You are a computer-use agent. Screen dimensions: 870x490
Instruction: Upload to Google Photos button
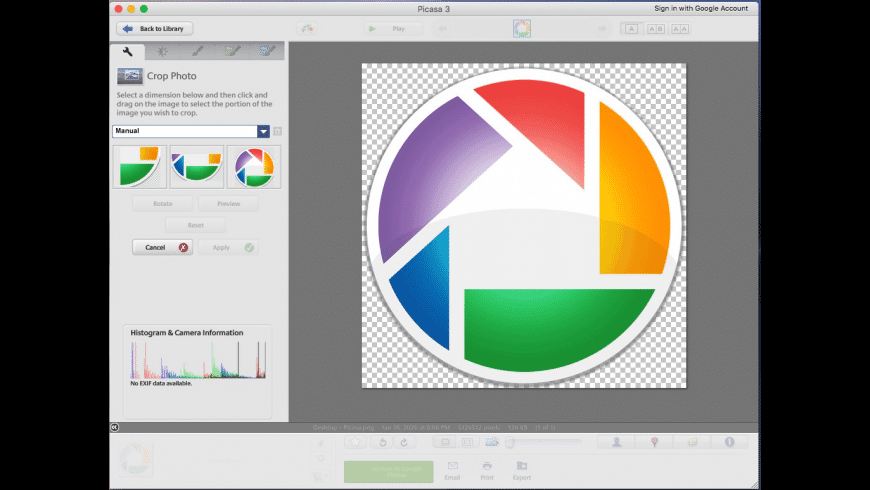(x=388, y=472)
